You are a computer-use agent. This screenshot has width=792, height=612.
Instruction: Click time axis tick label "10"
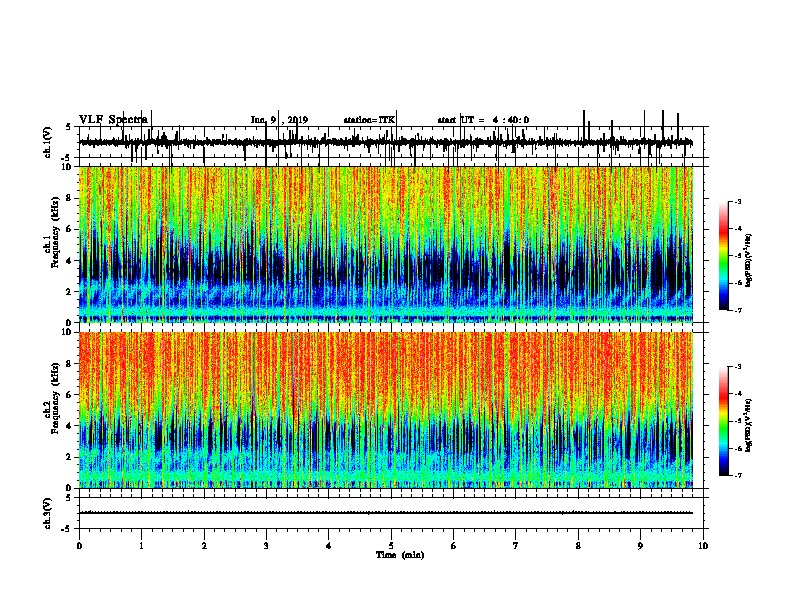coord(703,546)
